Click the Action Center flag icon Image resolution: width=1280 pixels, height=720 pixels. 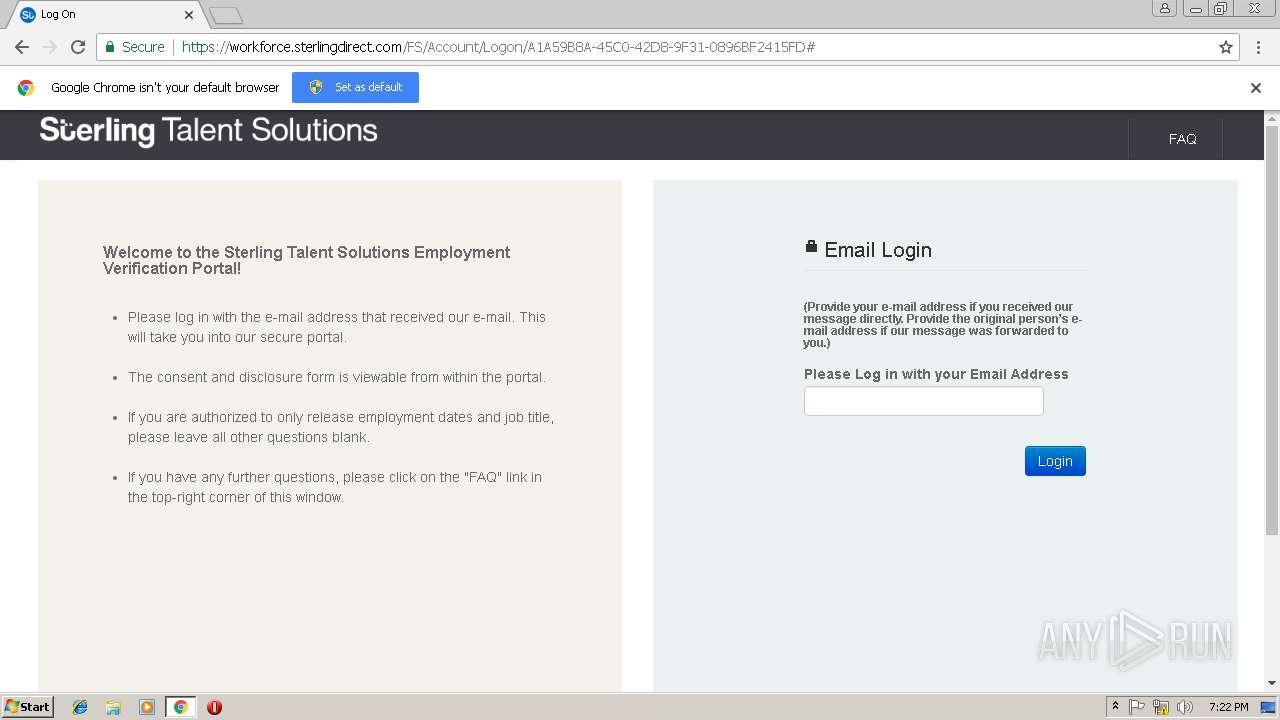point(1137,707)
